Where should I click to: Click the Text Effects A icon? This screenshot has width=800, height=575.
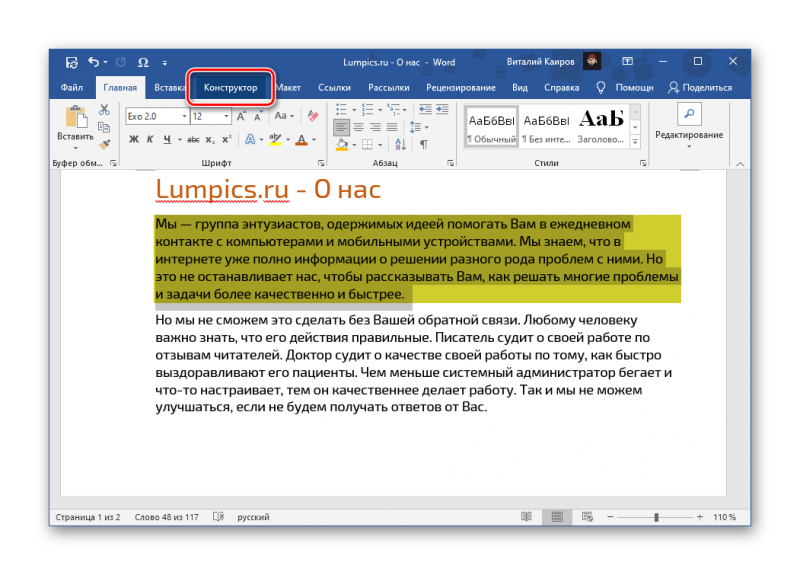[250, 139]
